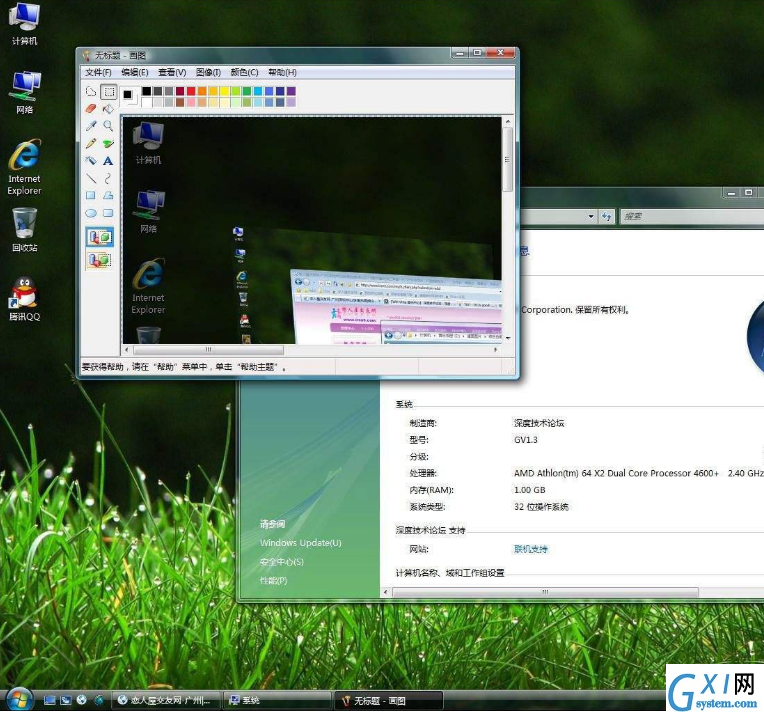The height and width of the screenshot is (712, 764).
Task: Click 深度技术论坛 manufacturer value
Action: 539,423
